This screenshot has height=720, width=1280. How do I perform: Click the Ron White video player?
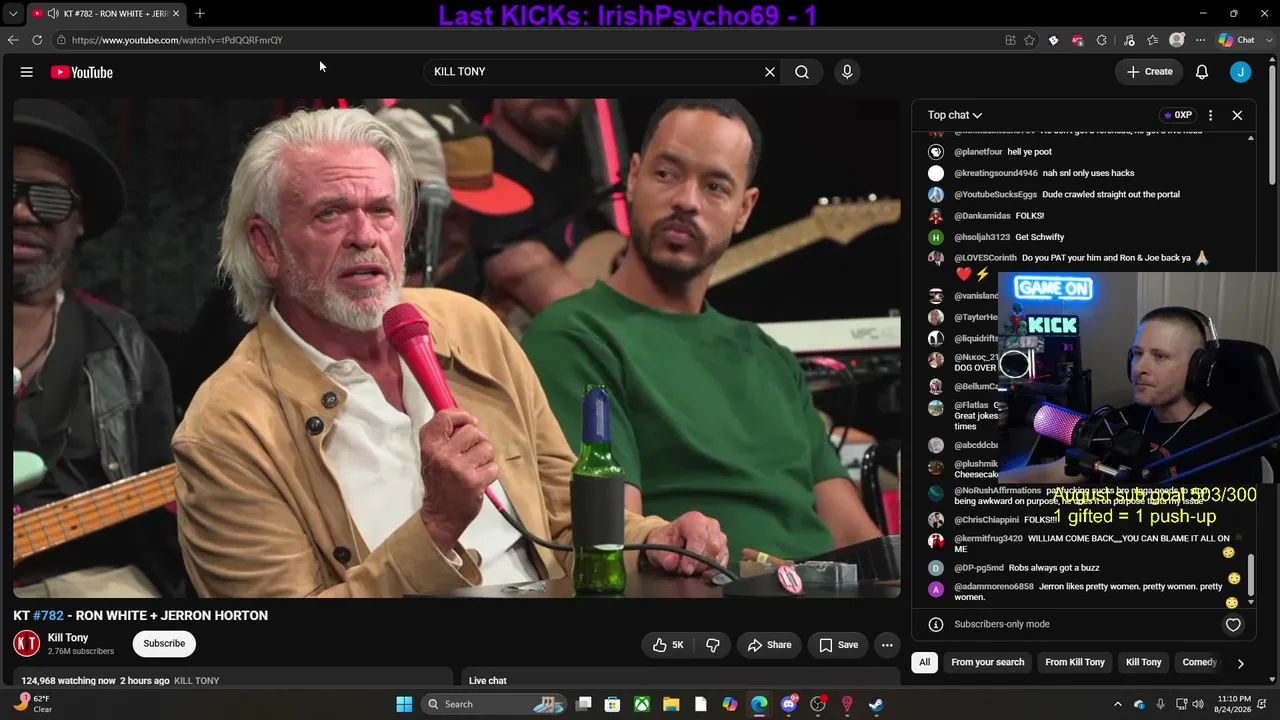click(457, 348)
